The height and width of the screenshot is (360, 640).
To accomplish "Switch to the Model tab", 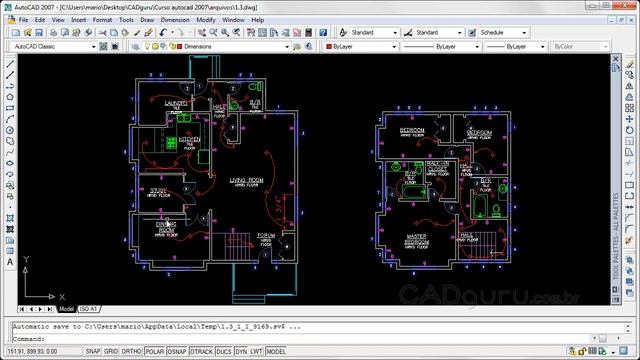I will (66, 309).
